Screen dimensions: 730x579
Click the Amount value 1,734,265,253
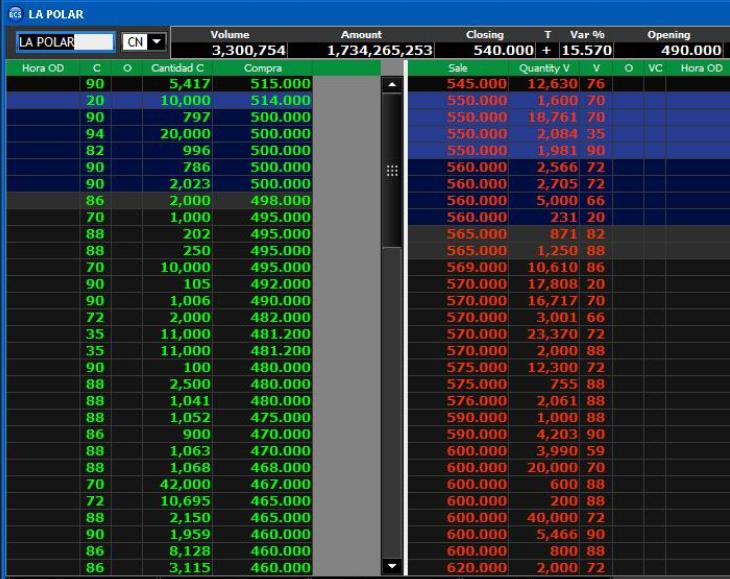click(379, 50)
